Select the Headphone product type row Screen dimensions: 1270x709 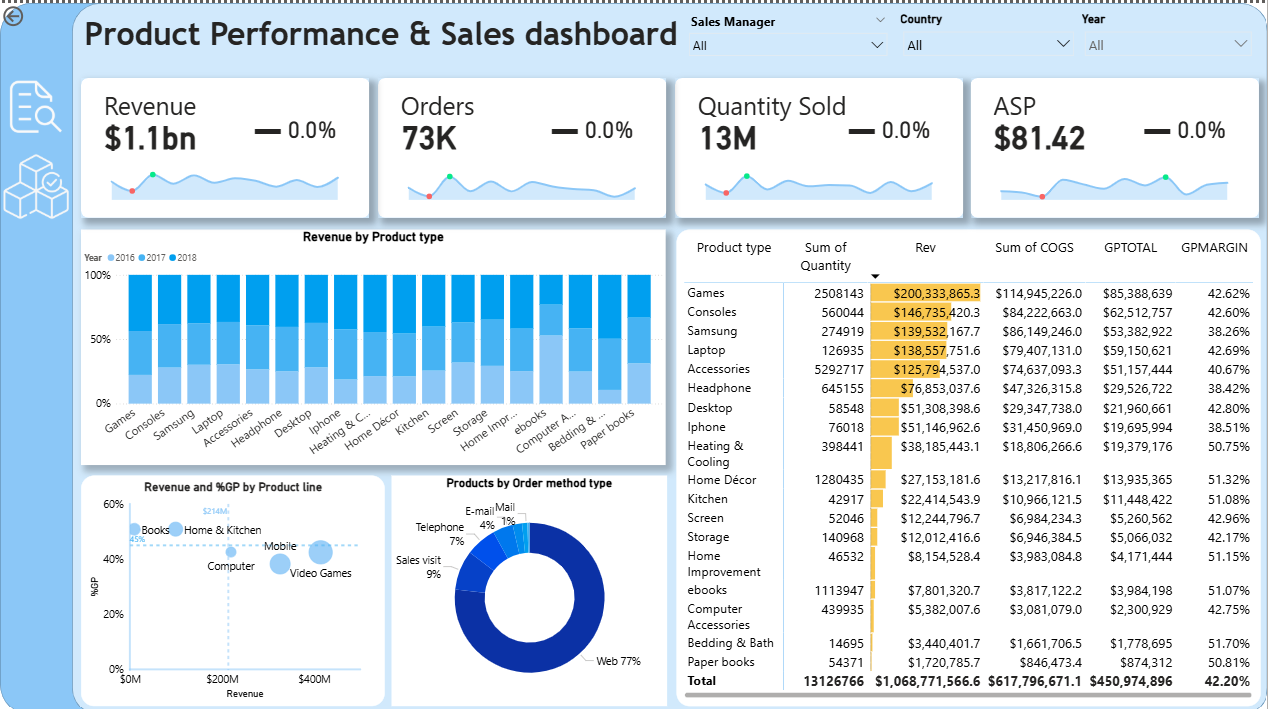[x=718, y=388]
